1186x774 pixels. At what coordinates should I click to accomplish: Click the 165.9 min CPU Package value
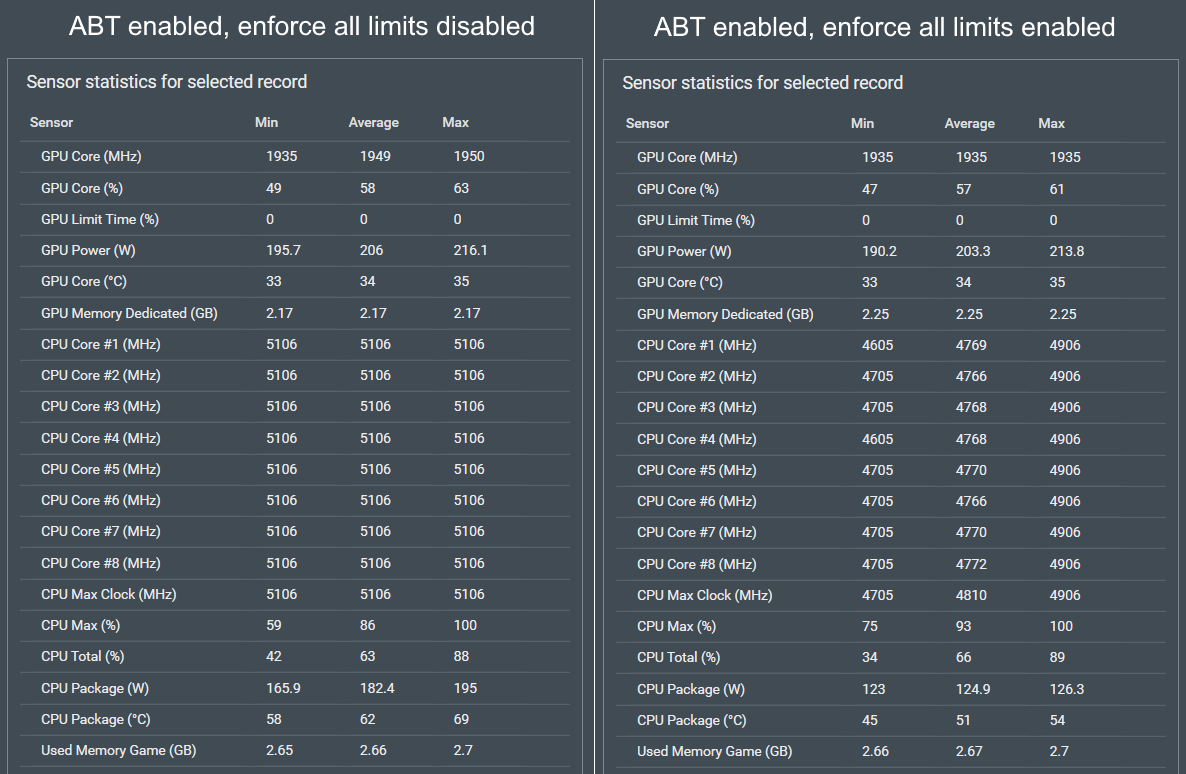283,689
